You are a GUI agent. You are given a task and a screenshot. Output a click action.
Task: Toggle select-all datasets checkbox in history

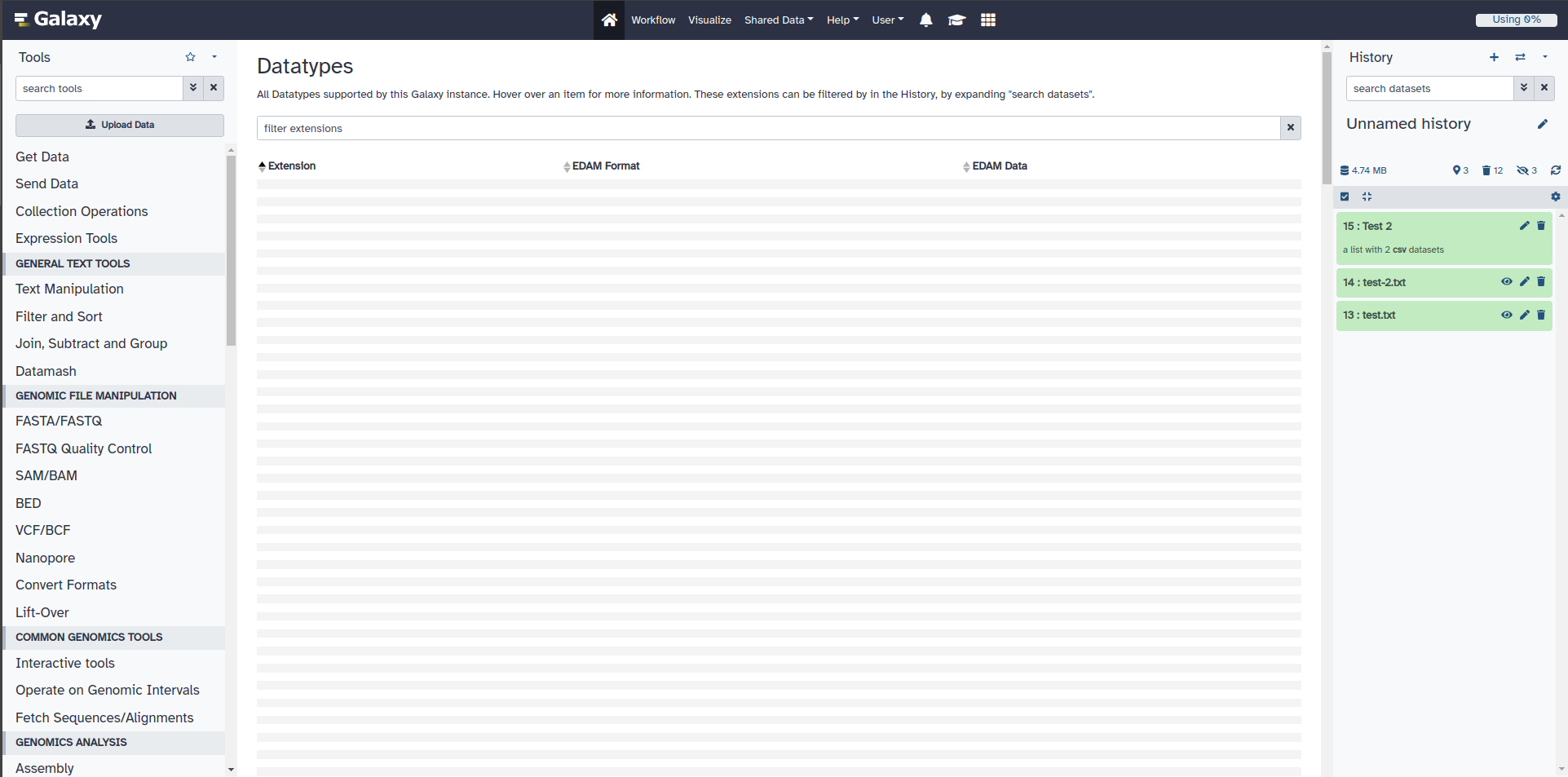coord(1345,196)
